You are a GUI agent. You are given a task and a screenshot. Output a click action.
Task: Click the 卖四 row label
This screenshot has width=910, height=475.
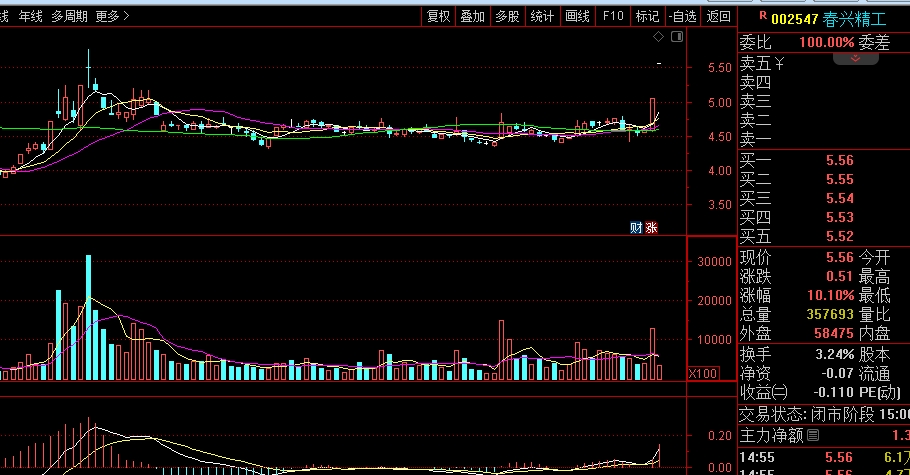[x=755, y=82]
